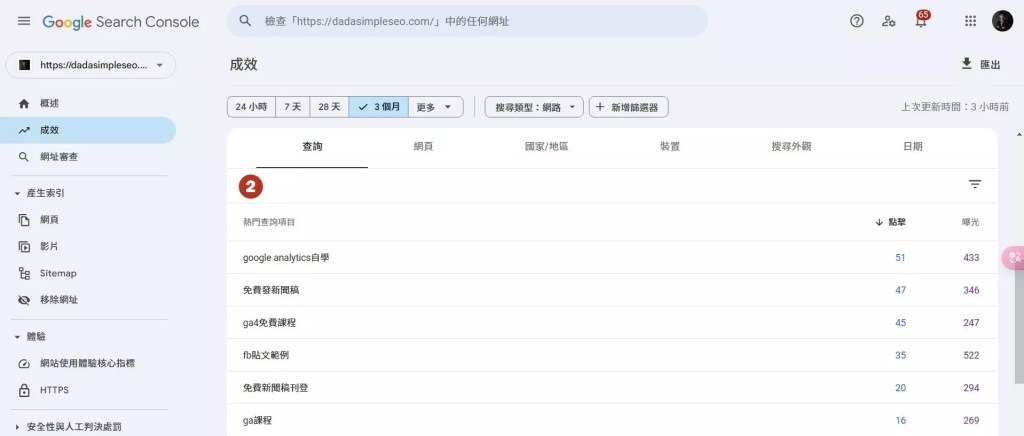Click the Google Search Console logo
Viewport: 1024px width, 436px height.
coord(121,22)
